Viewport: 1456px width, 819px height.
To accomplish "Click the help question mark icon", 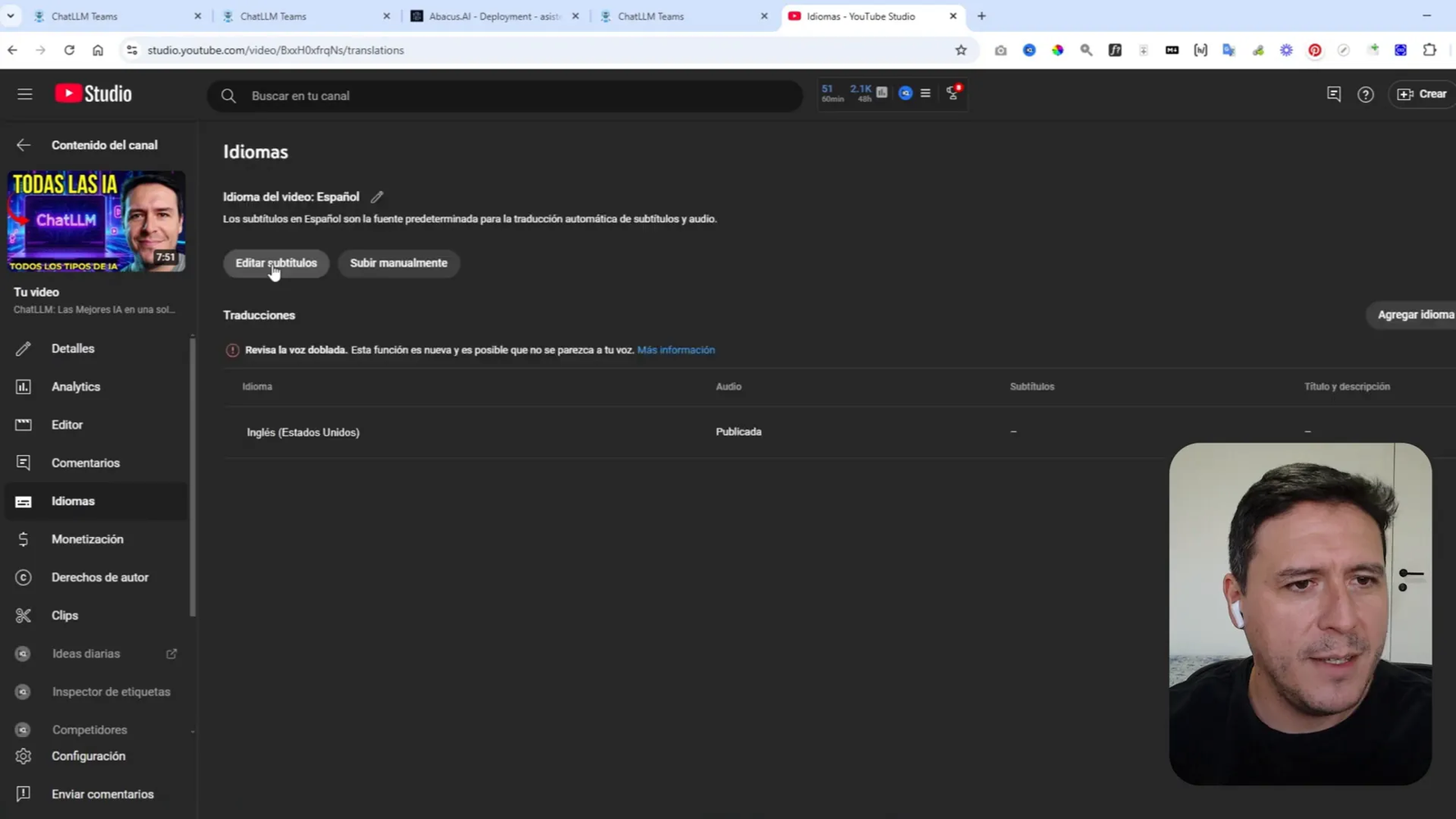I will 1365,94.
